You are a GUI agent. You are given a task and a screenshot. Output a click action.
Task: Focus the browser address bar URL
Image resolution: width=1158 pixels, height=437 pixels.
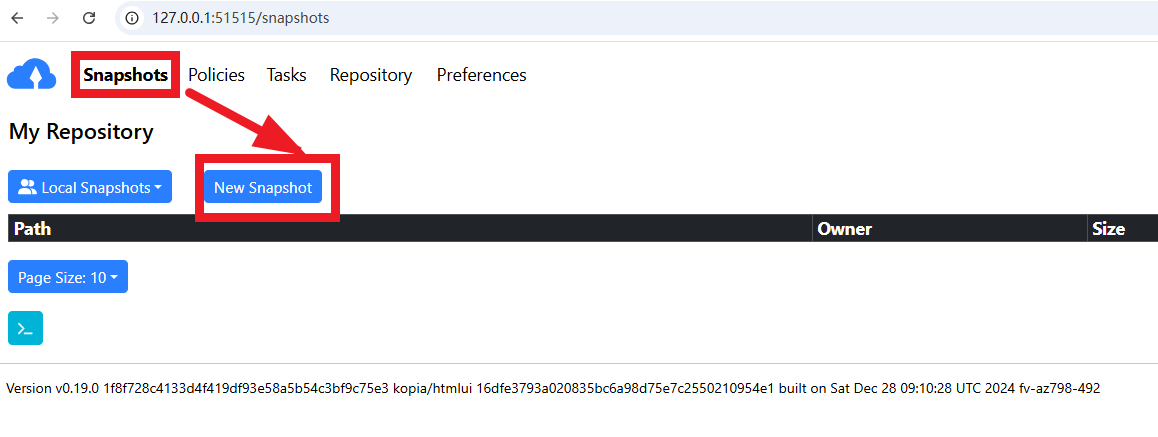coord(241,18)
